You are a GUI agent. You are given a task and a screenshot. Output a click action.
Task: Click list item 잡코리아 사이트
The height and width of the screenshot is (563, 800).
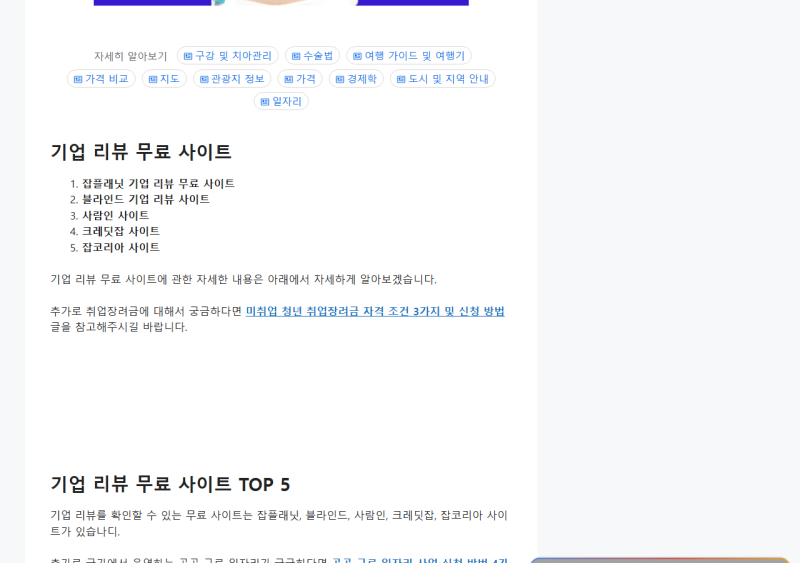coord(121,248)
